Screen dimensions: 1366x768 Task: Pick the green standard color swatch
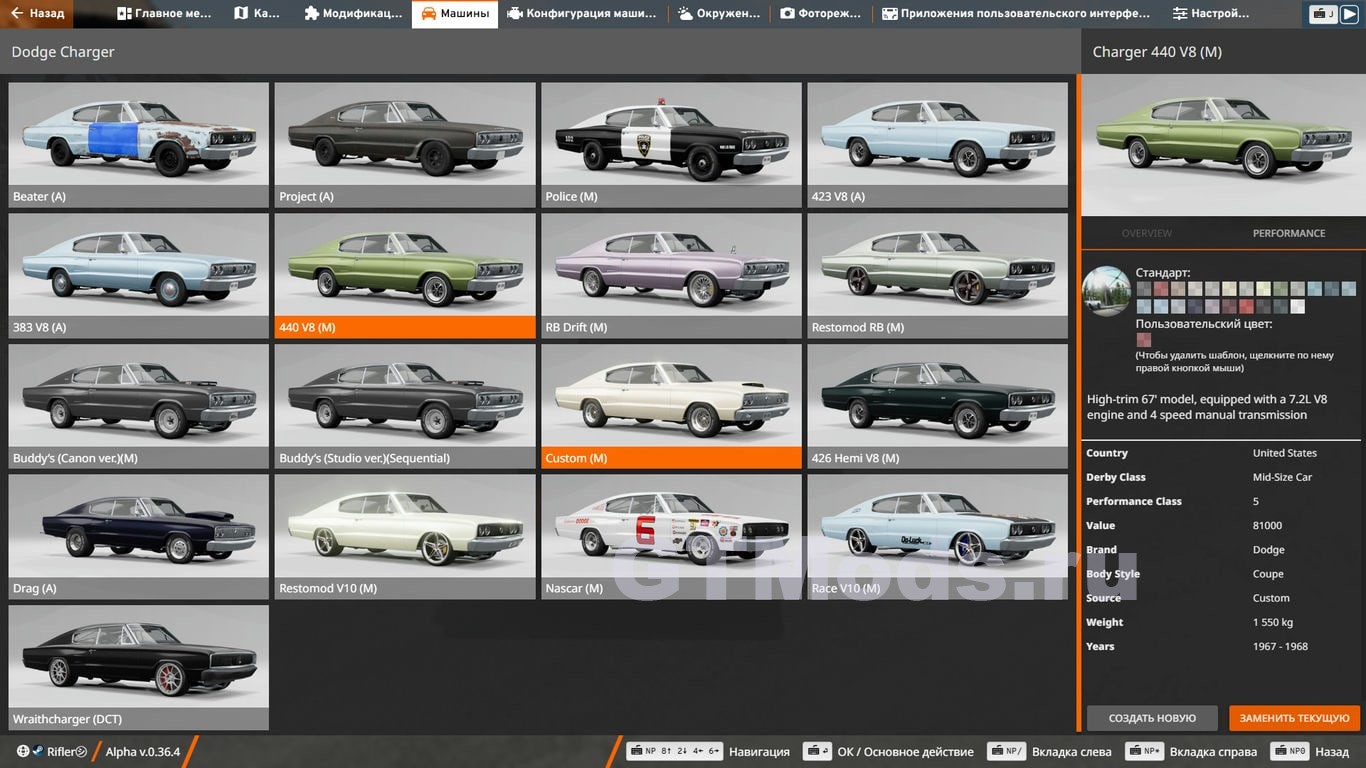(x=1280, y=289)
